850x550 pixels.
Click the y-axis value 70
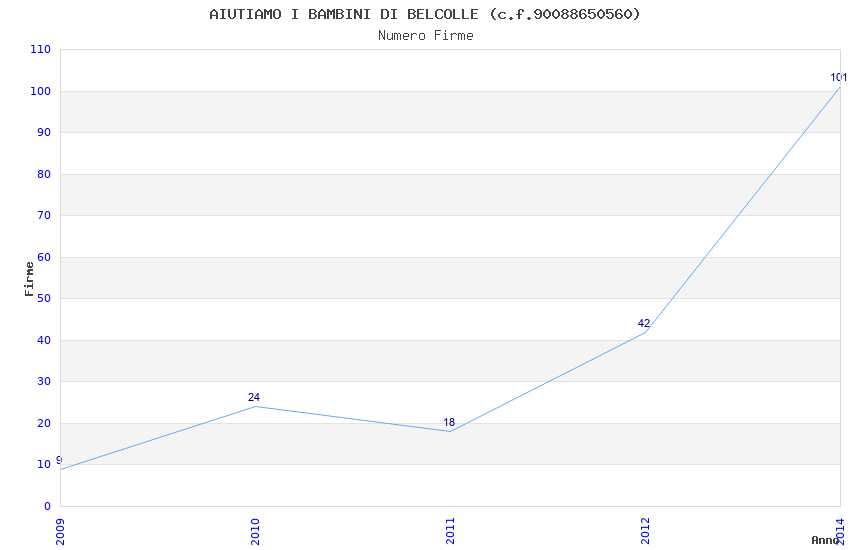click(x=44, y=215)
